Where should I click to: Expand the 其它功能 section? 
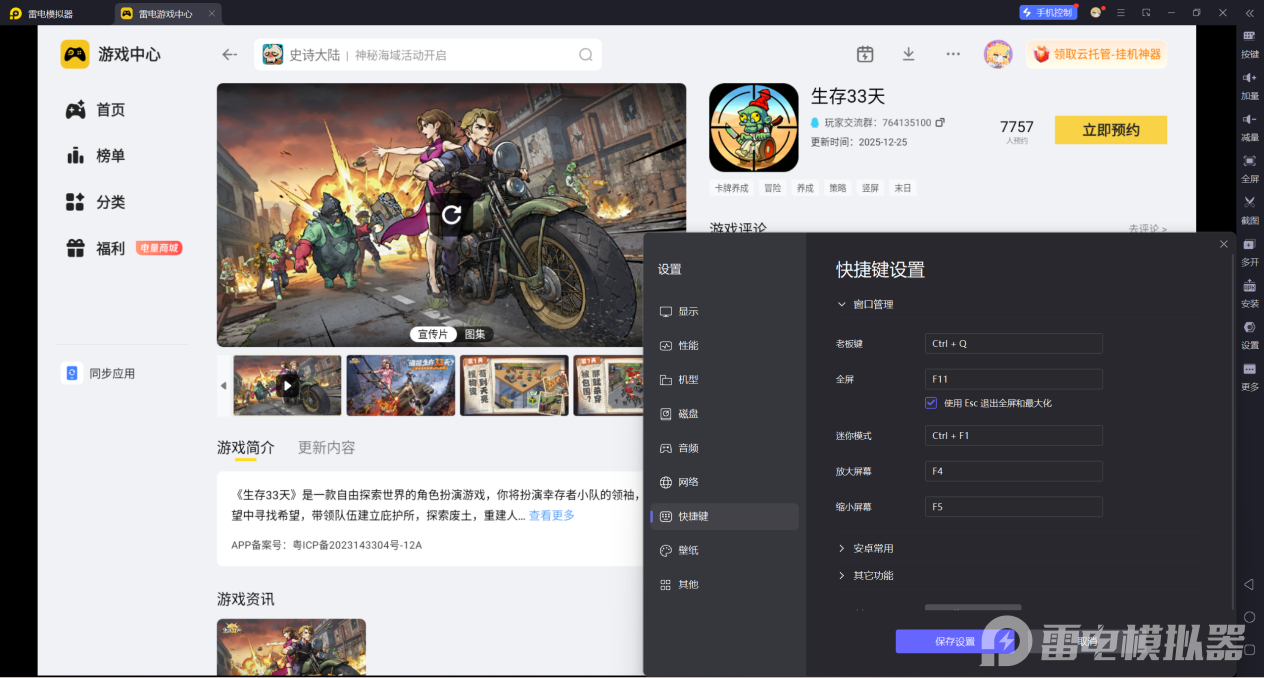866,575
